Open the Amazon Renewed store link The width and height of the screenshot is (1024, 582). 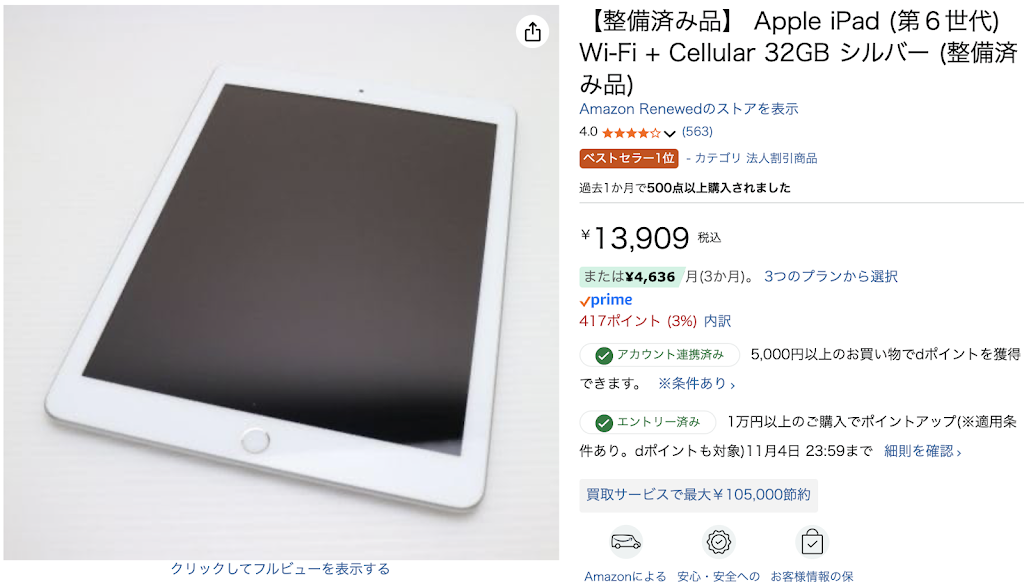point(688,108)
